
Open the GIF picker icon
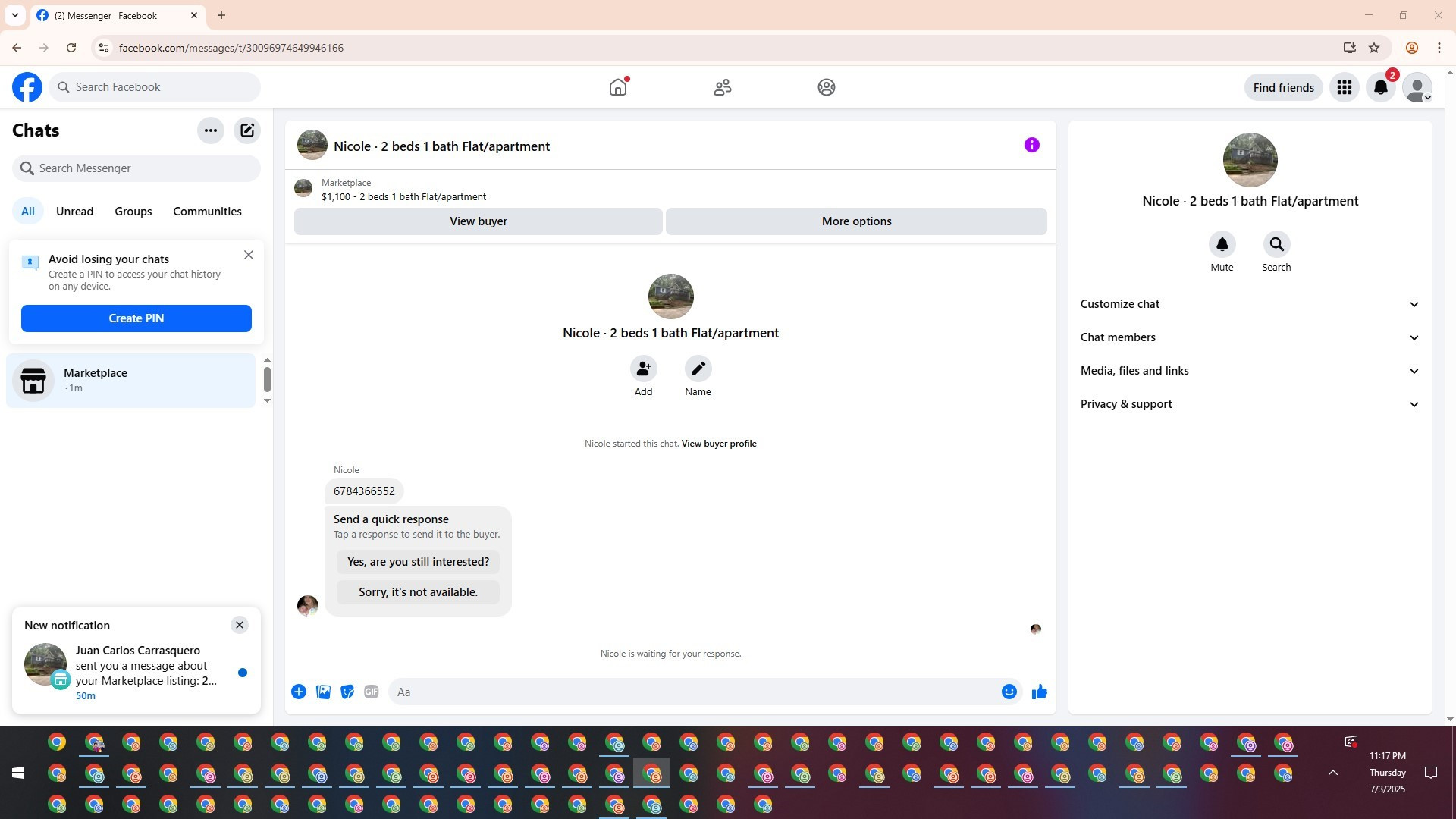tap(371, 692)
